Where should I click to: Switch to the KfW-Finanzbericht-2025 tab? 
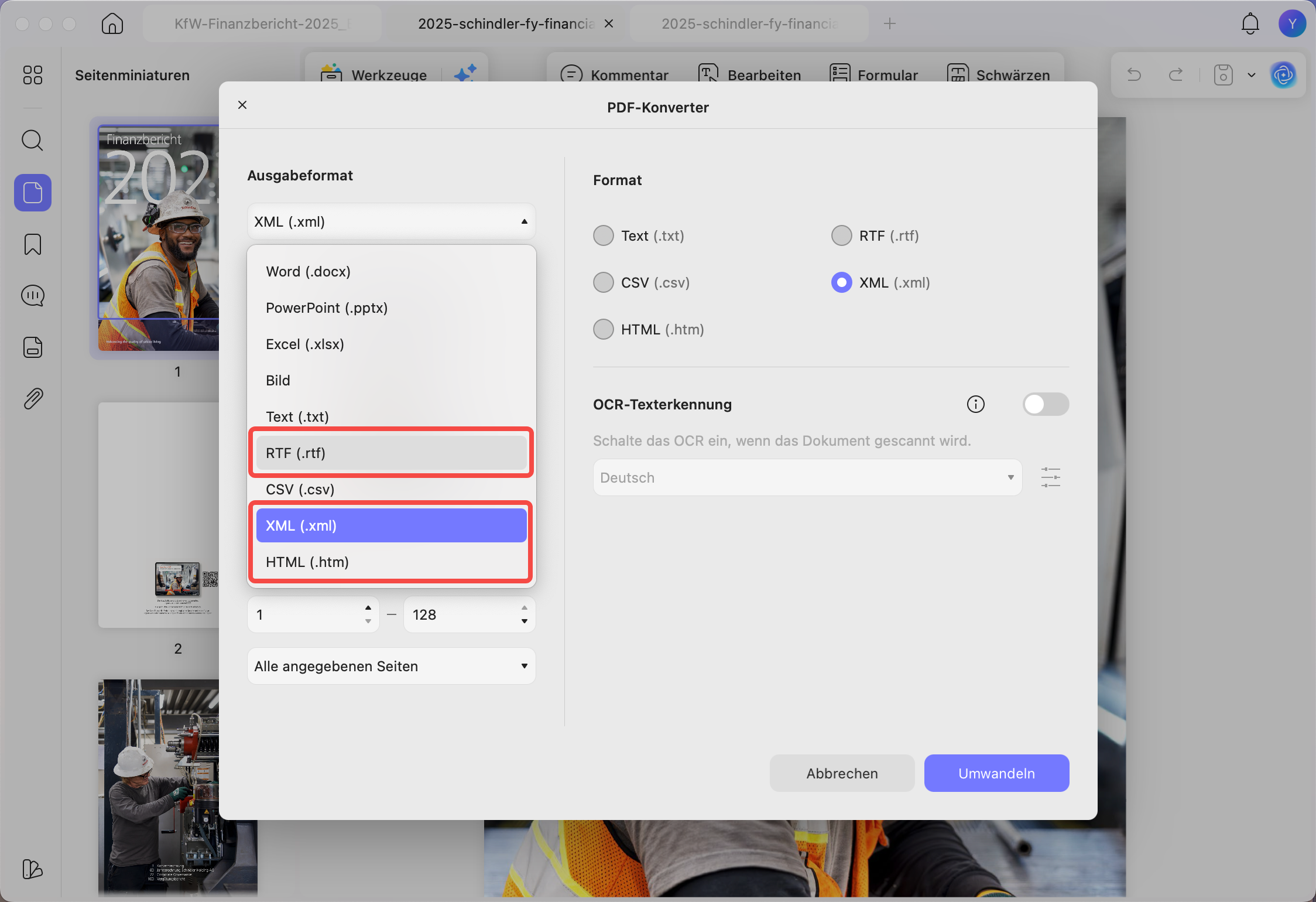(x=262, y=23)
